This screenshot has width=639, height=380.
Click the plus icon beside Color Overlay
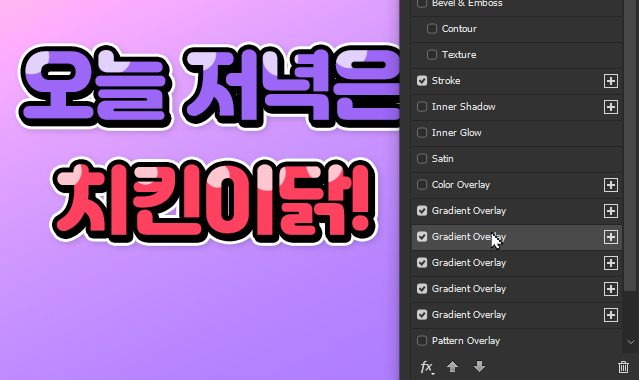[x=610, y=185]
